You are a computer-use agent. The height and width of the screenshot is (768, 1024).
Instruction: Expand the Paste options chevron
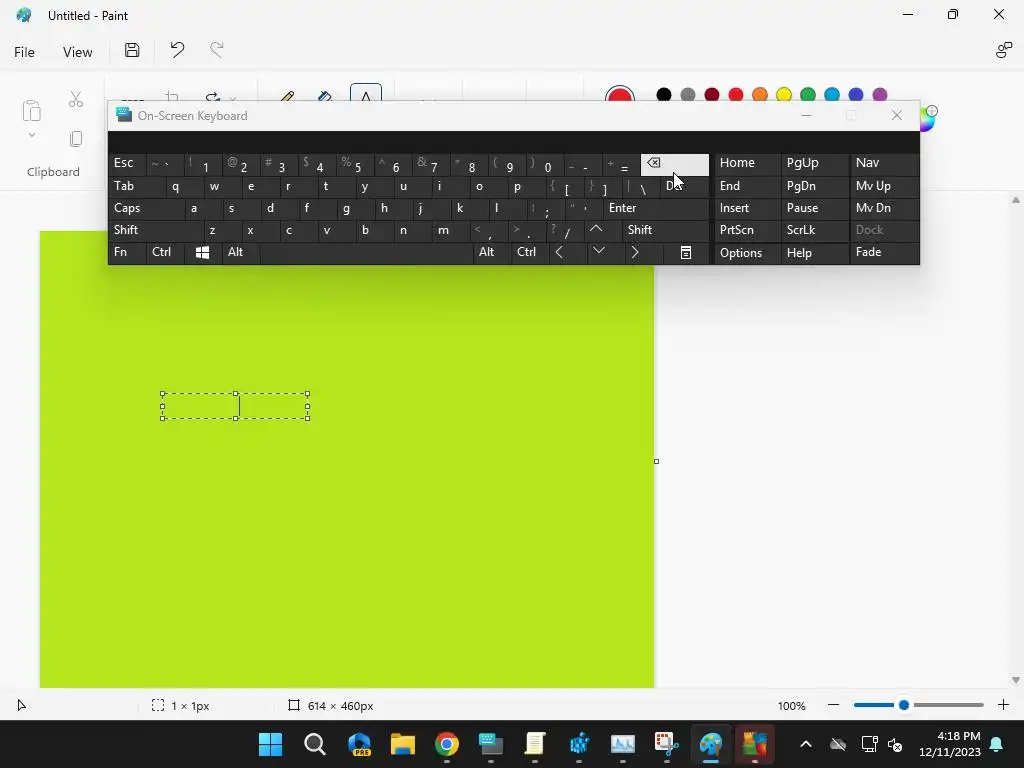point(31,135)
